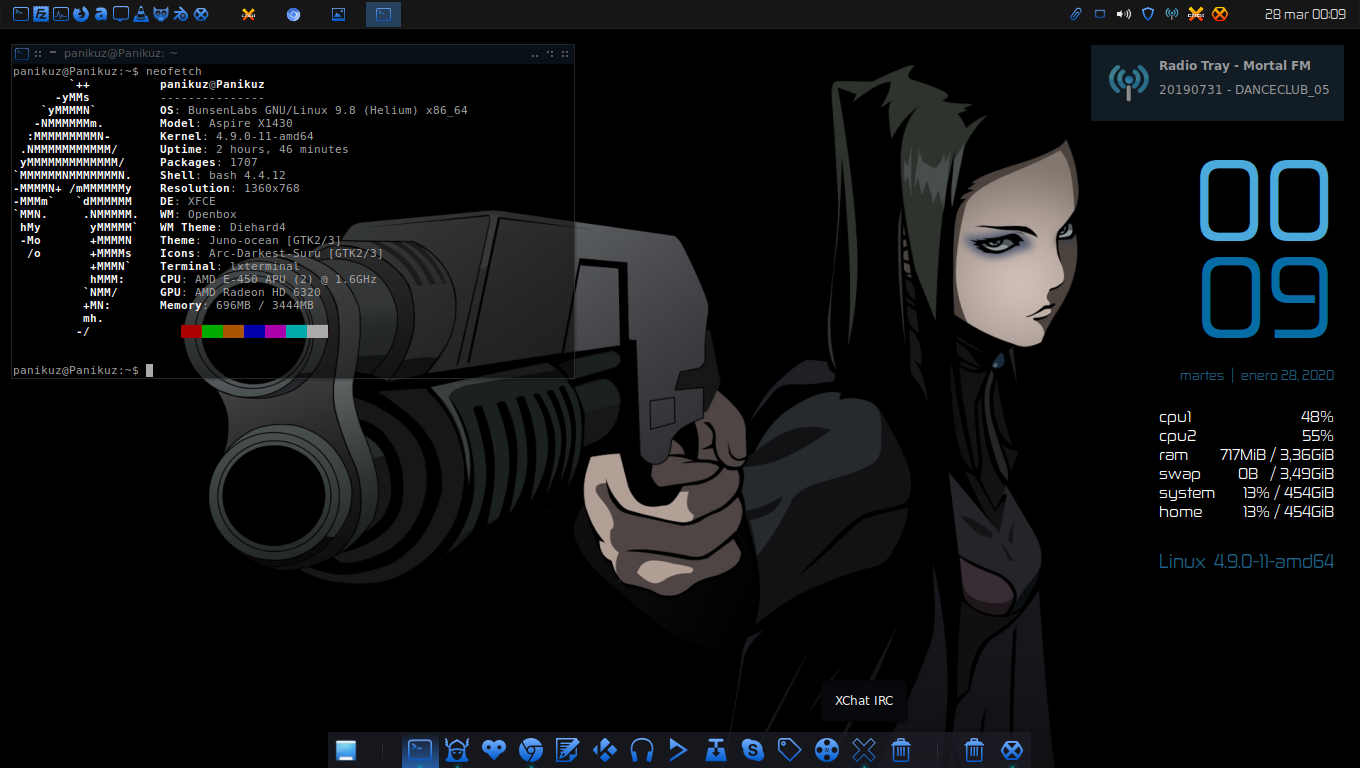The image size is (1360, 768).
Task: Switch to the image viewer taskbar entry
Action: tap(338, 14)
